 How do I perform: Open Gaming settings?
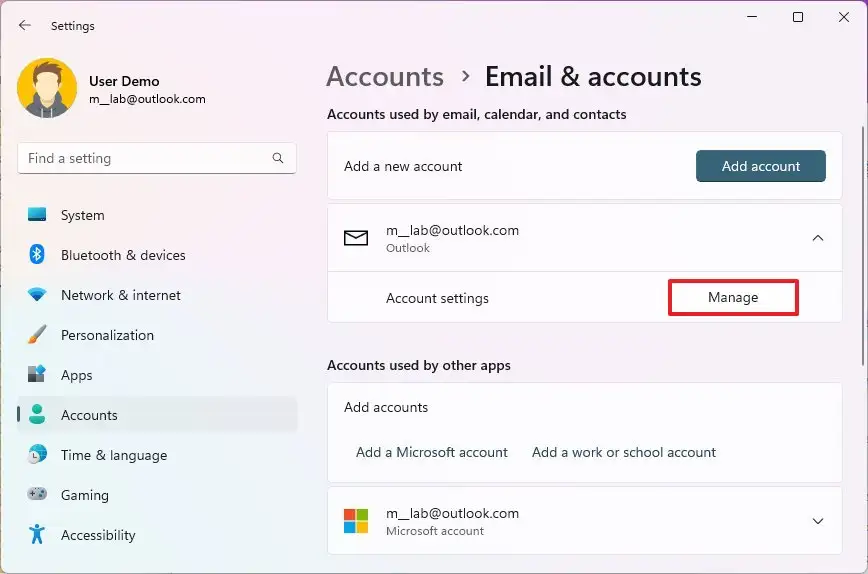(157, 494)
